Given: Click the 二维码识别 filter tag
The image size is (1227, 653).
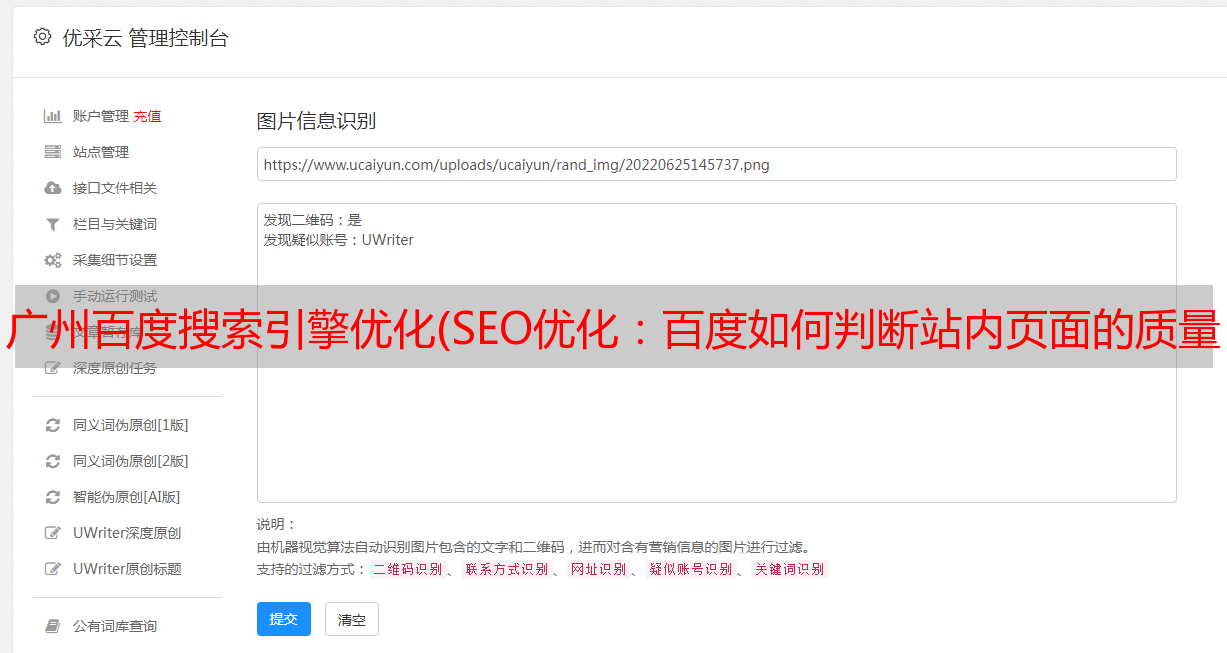Looking at the screenshot, I should click(407, 569).
